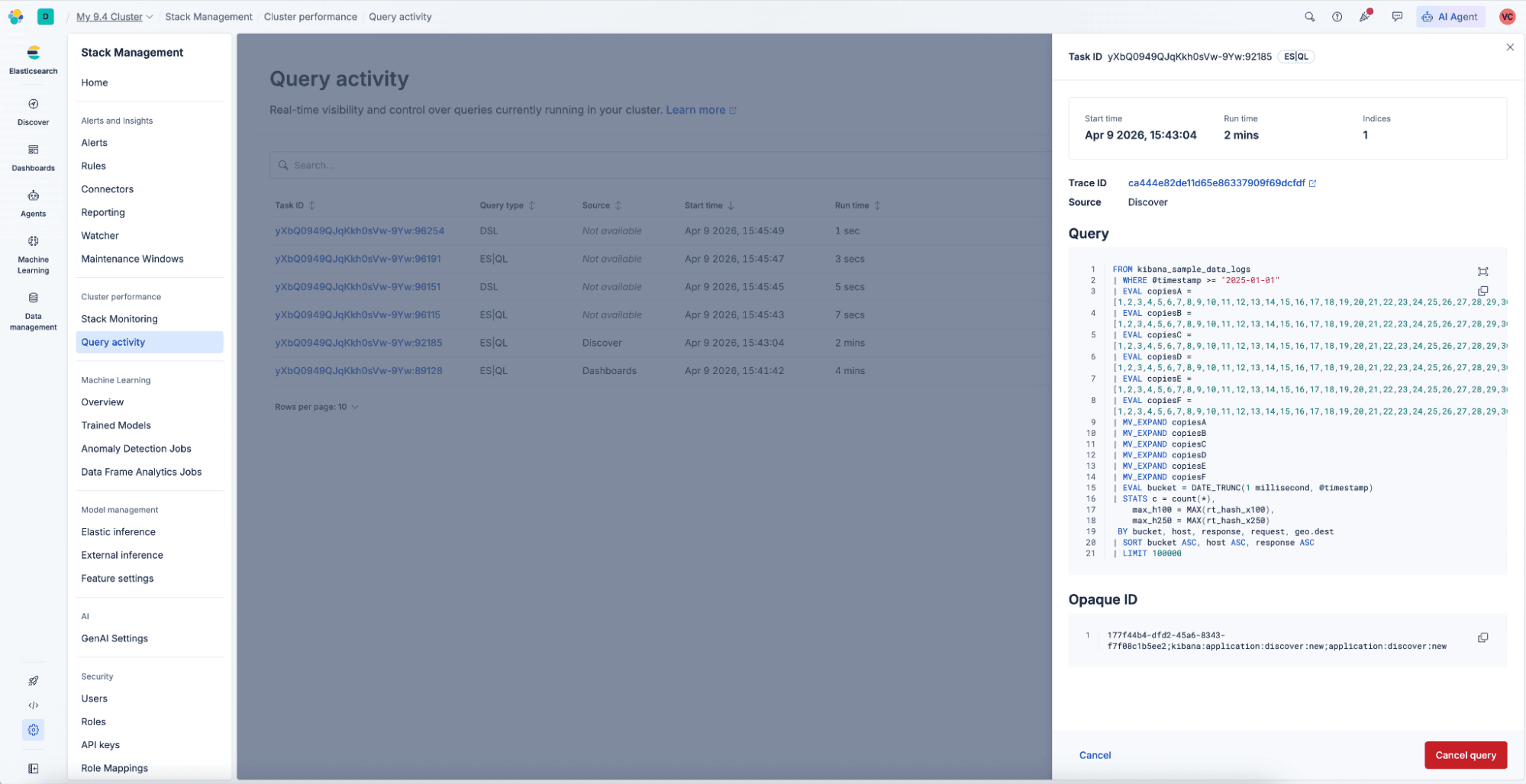Click the Cancel query button
The height and width of the screenshot is (784, 1526).
(1465, 755)
